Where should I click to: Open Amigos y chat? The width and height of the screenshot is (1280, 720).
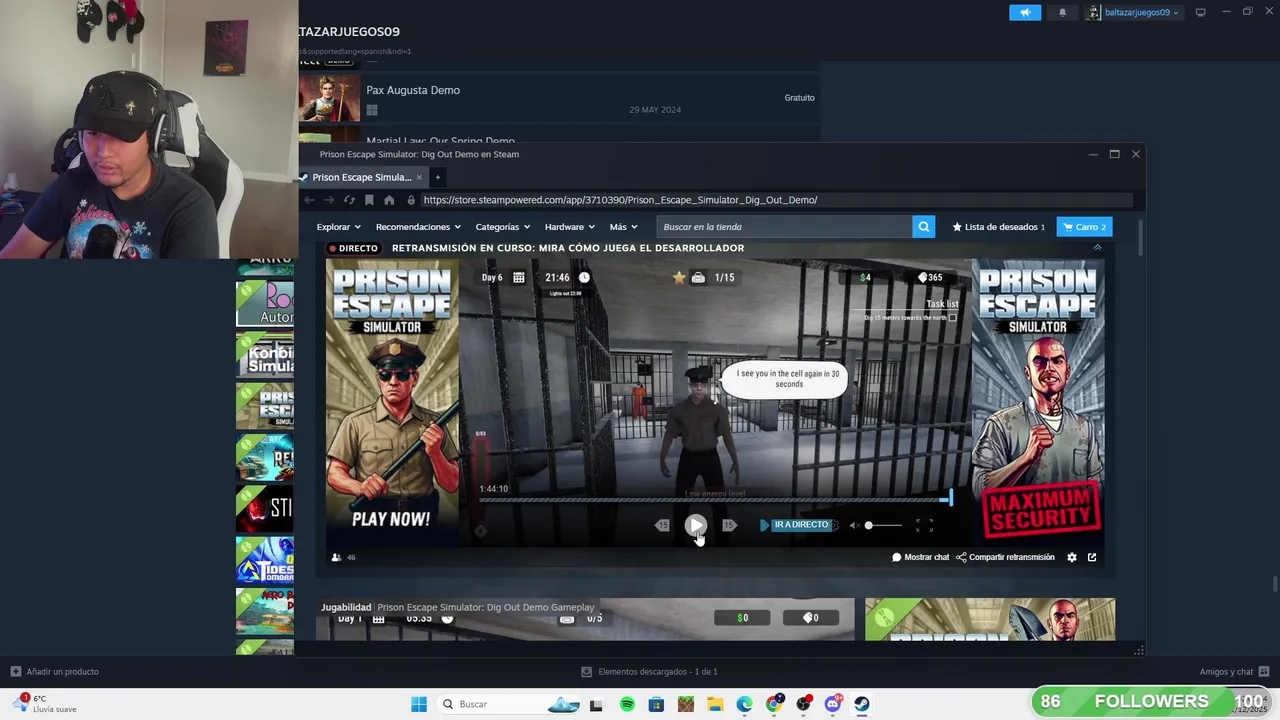click(x=1234, y=672)
